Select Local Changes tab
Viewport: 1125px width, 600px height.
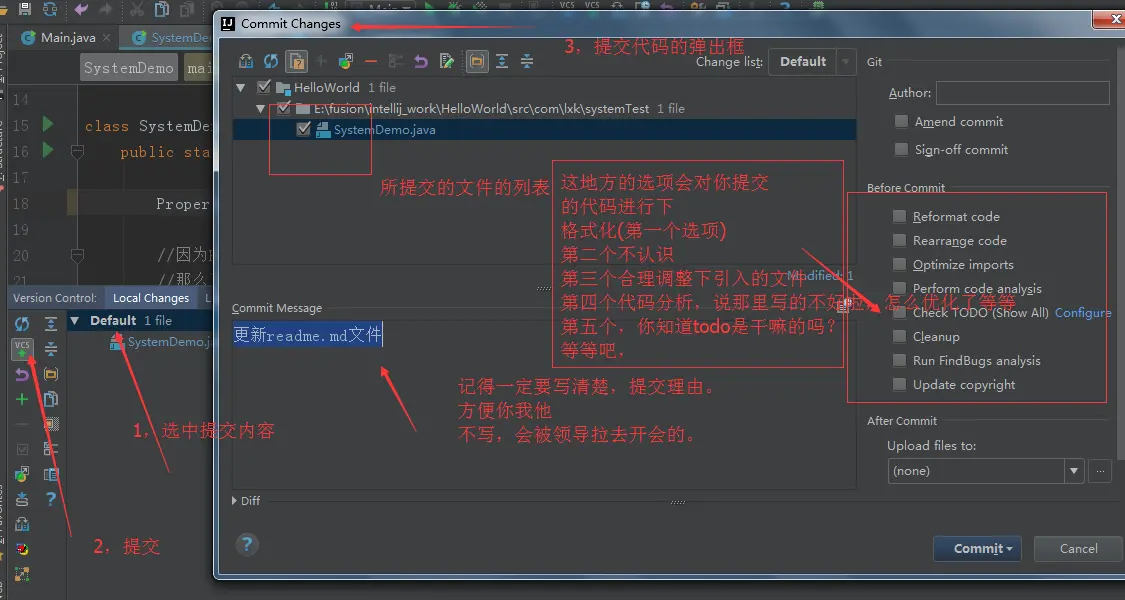(x=151, y=298)
